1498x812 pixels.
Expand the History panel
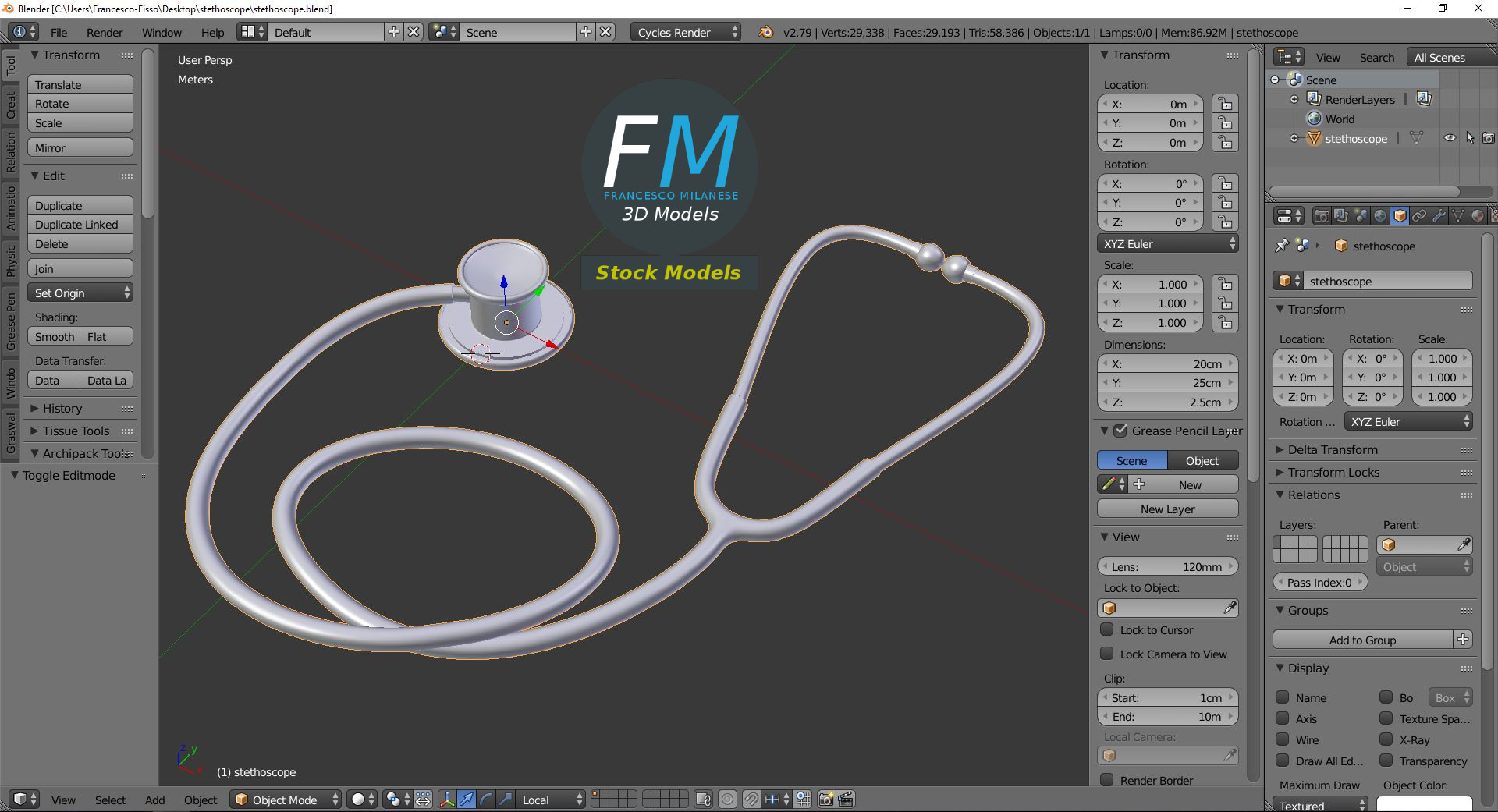pos(59,408)
